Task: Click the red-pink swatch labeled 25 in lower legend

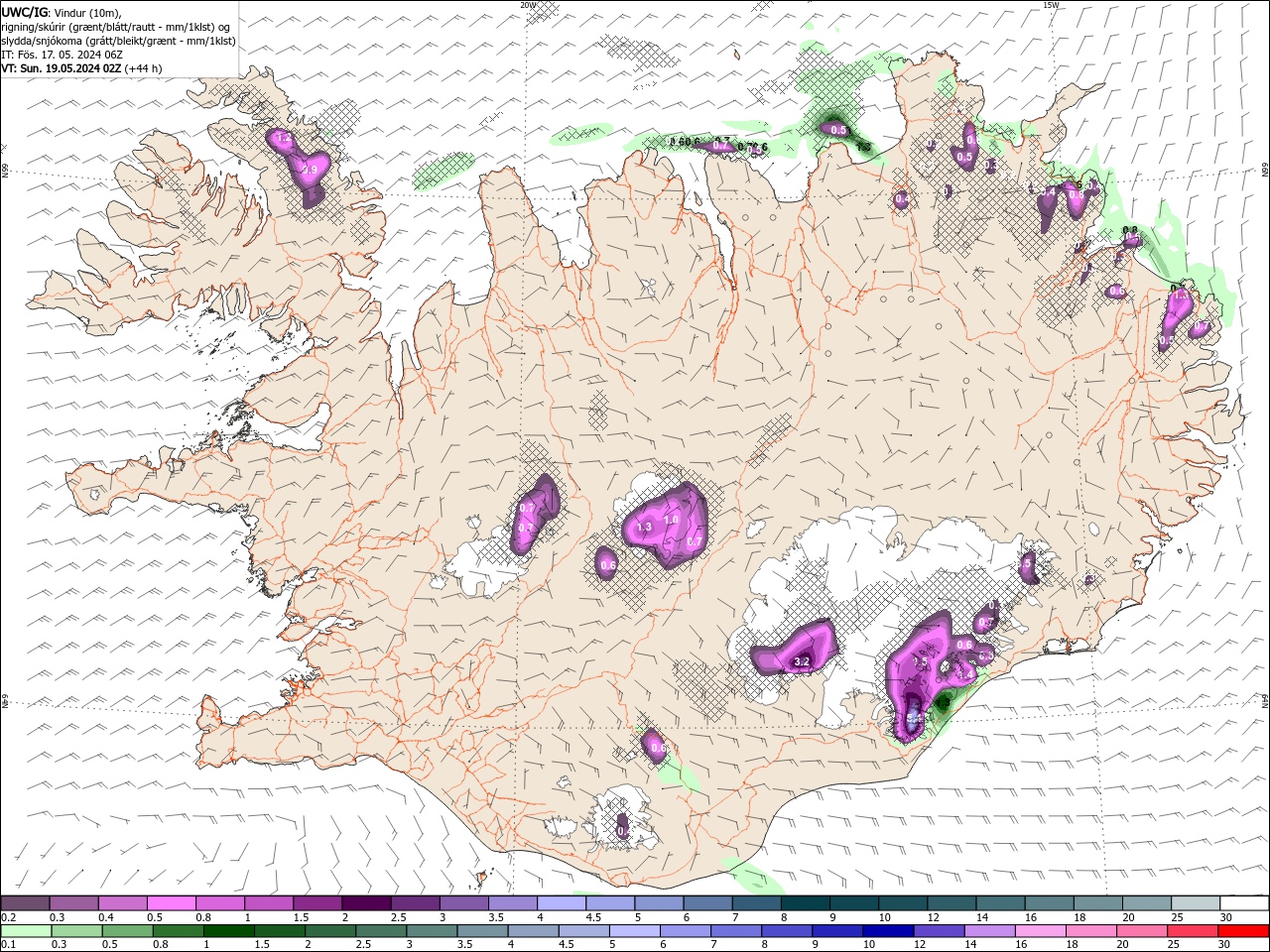Action: 1194,931
